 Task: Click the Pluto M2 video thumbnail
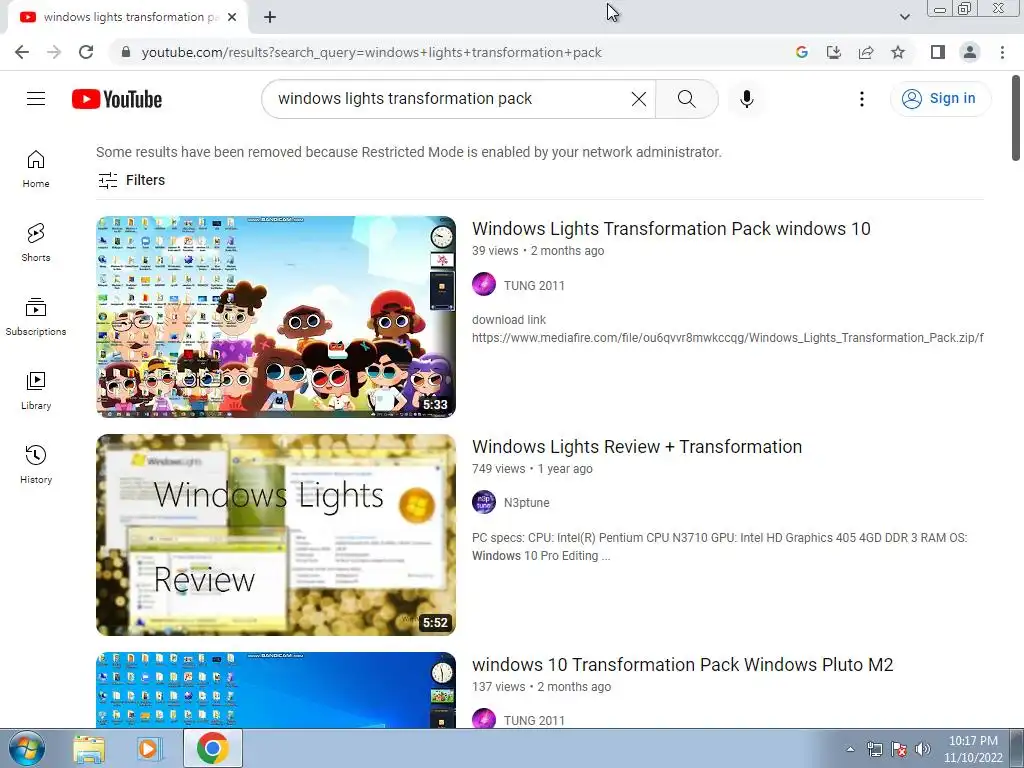click(276, 690)
